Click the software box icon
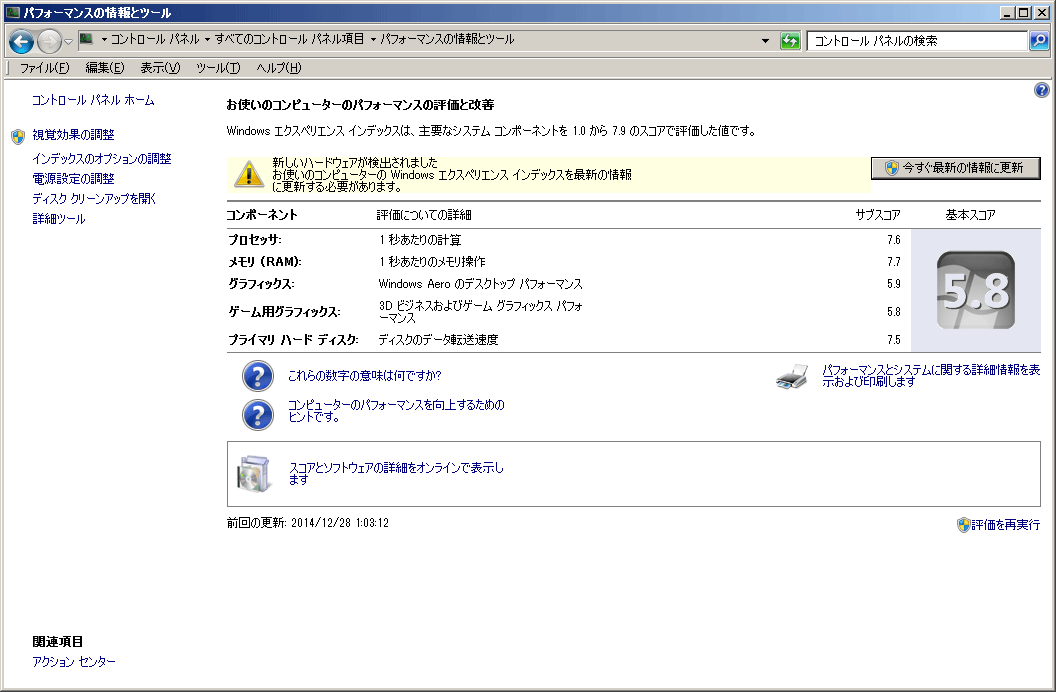1056x692 pixels. pyautogui.click(x=254, y=474)
